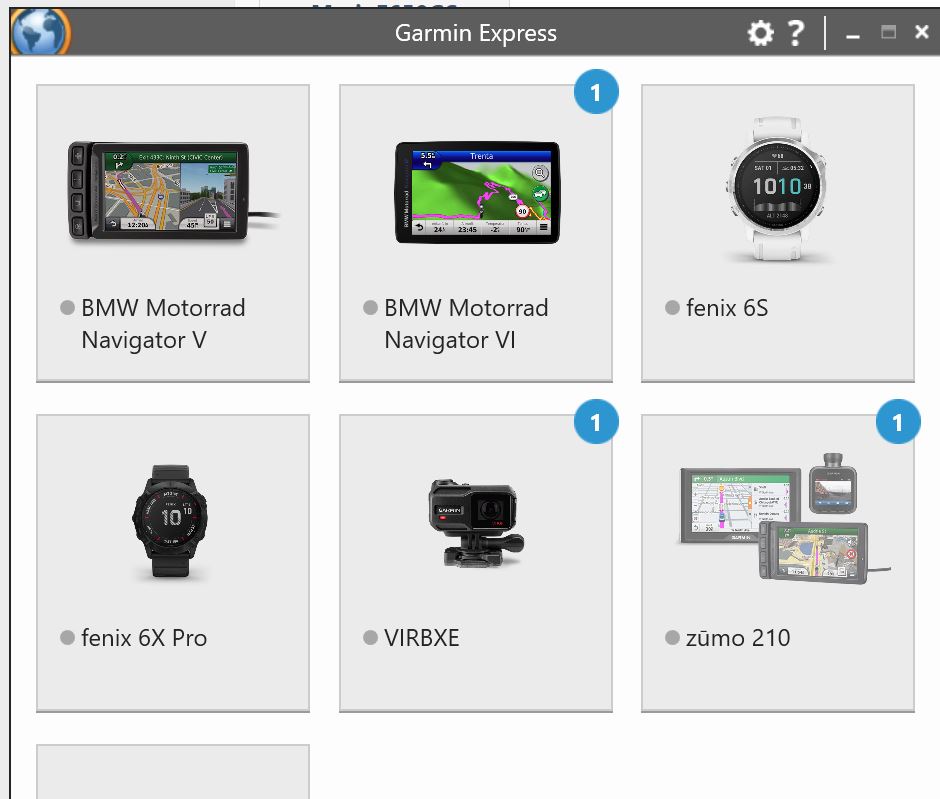Select the BMW Motorrad Navigator V device image
Image resolution: width=940 pixels, height=799 pixels.
[173, 192]
